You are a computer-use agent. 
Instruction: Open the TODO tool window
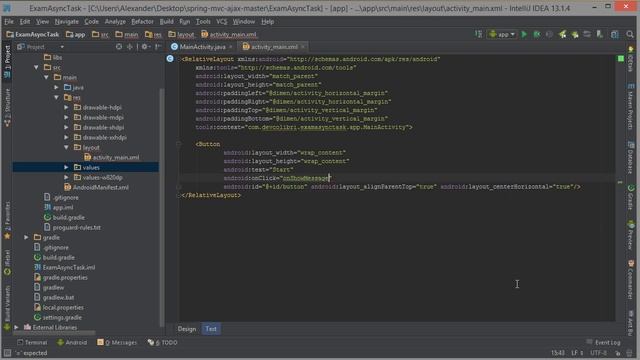coord(162,342)
